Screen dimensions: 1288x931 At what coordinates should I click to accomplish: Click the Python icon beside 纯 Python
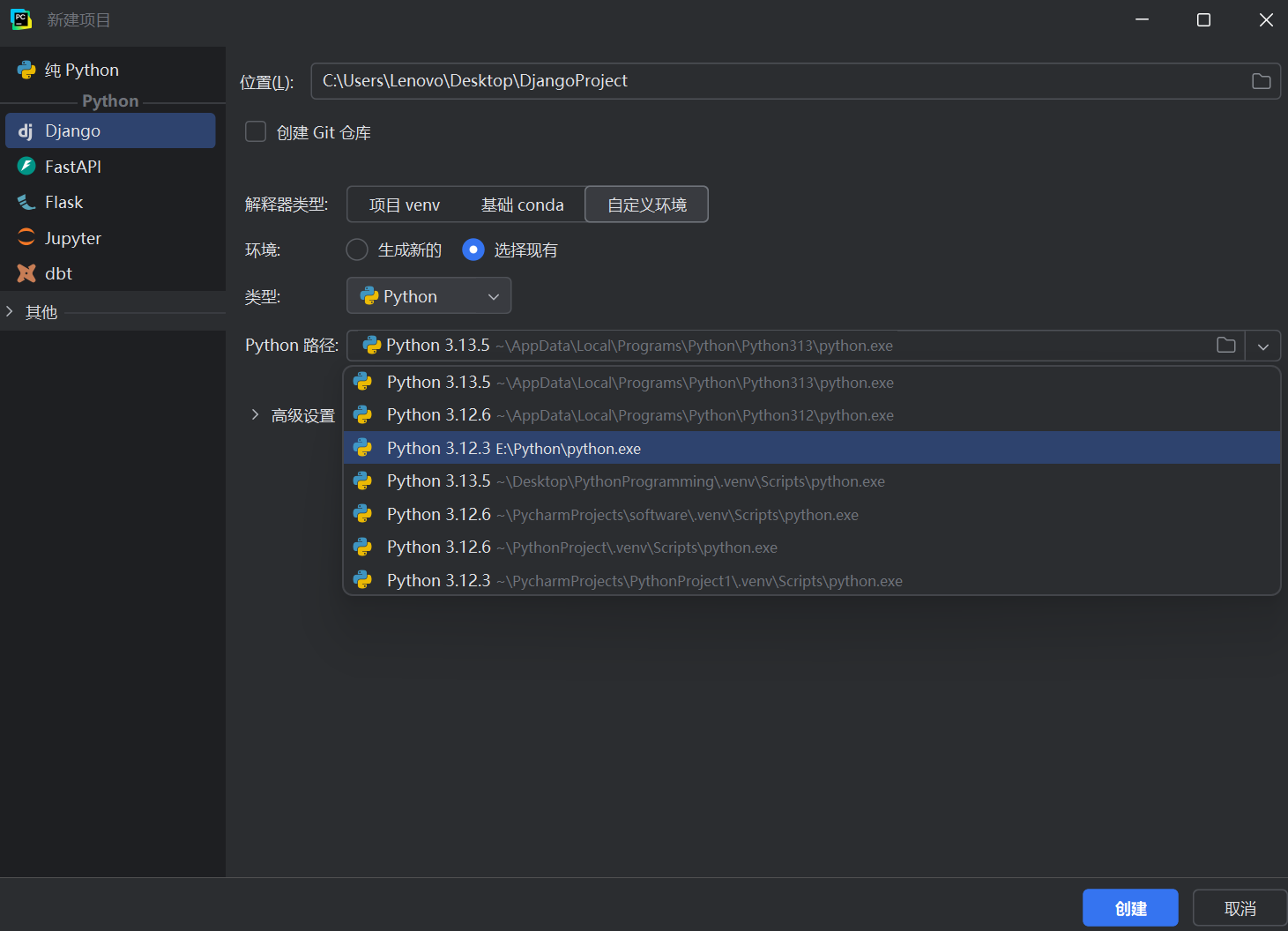[x=26, y=70]
